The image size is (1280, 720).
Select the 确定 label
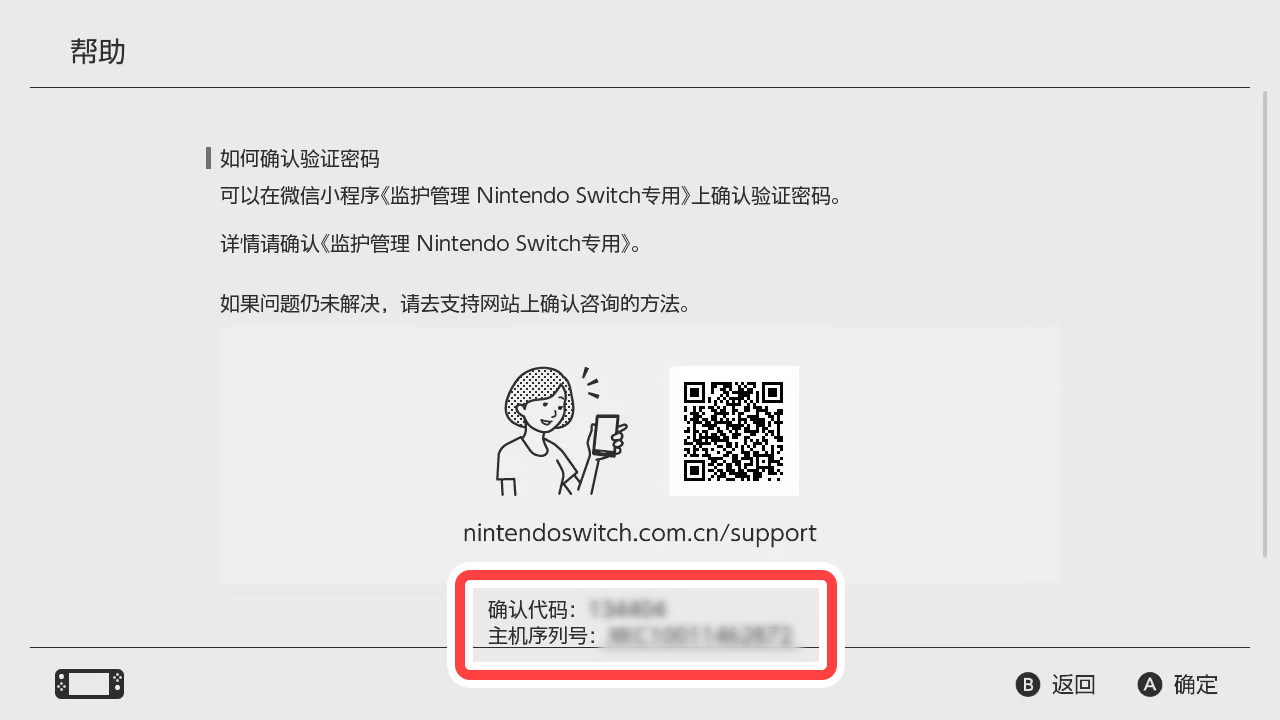(x=1196, y=685)
